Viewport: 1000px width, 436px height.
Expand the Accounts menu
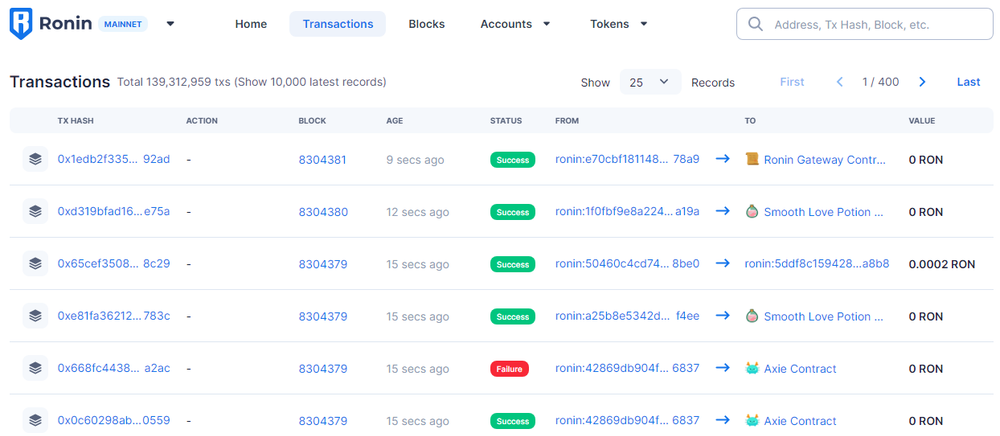point(515,24)
